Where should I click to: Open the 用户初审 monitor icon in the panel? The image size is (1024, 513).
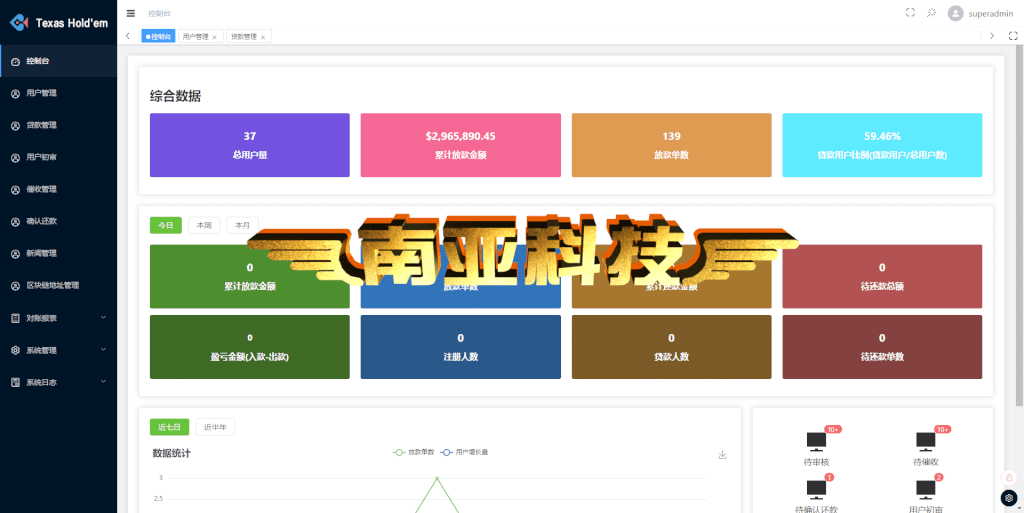tap(925, 490)
